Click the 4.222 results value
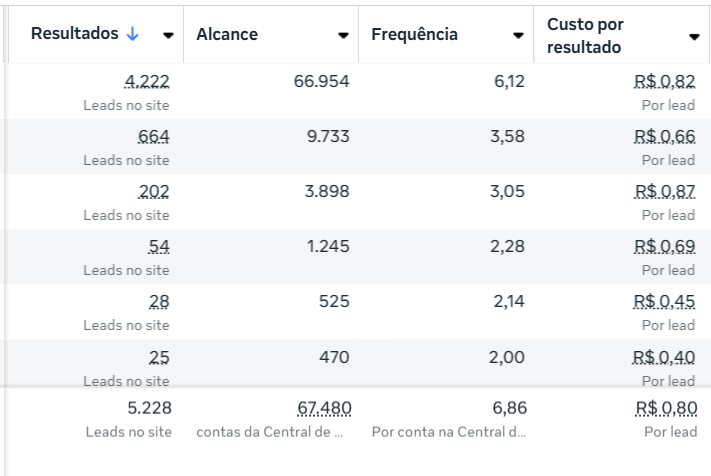The image size is (711, 476). pyautogui.click(x=147, y=81)
